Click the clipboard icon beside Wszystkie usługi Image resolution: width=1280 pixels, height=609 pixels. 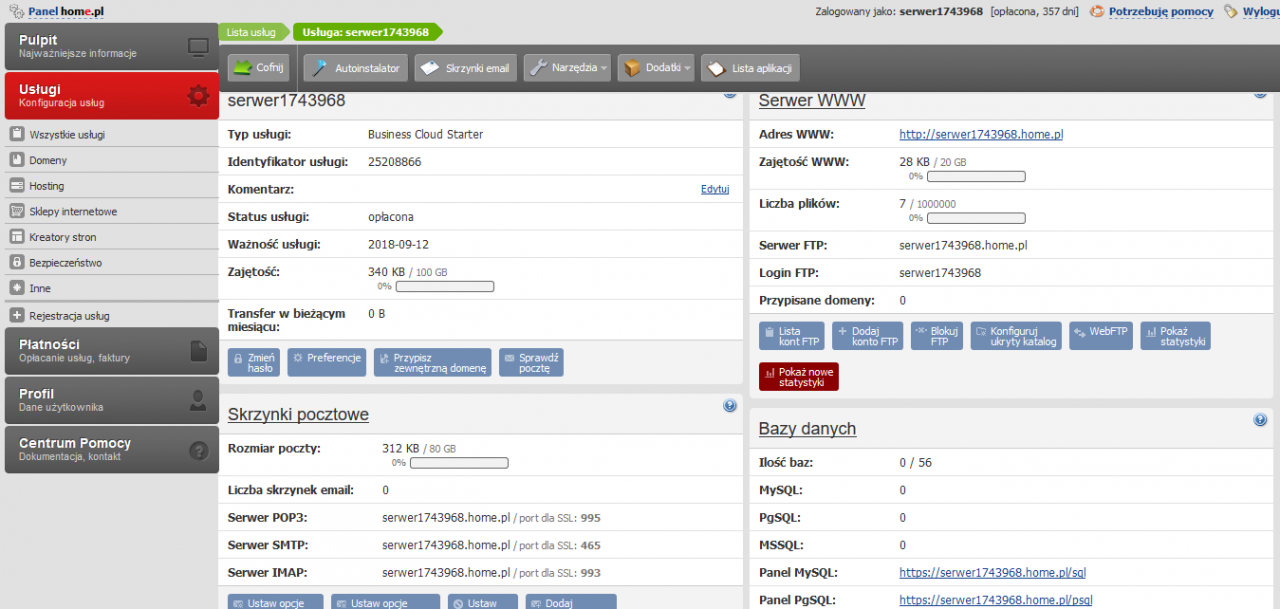(17, 134)
